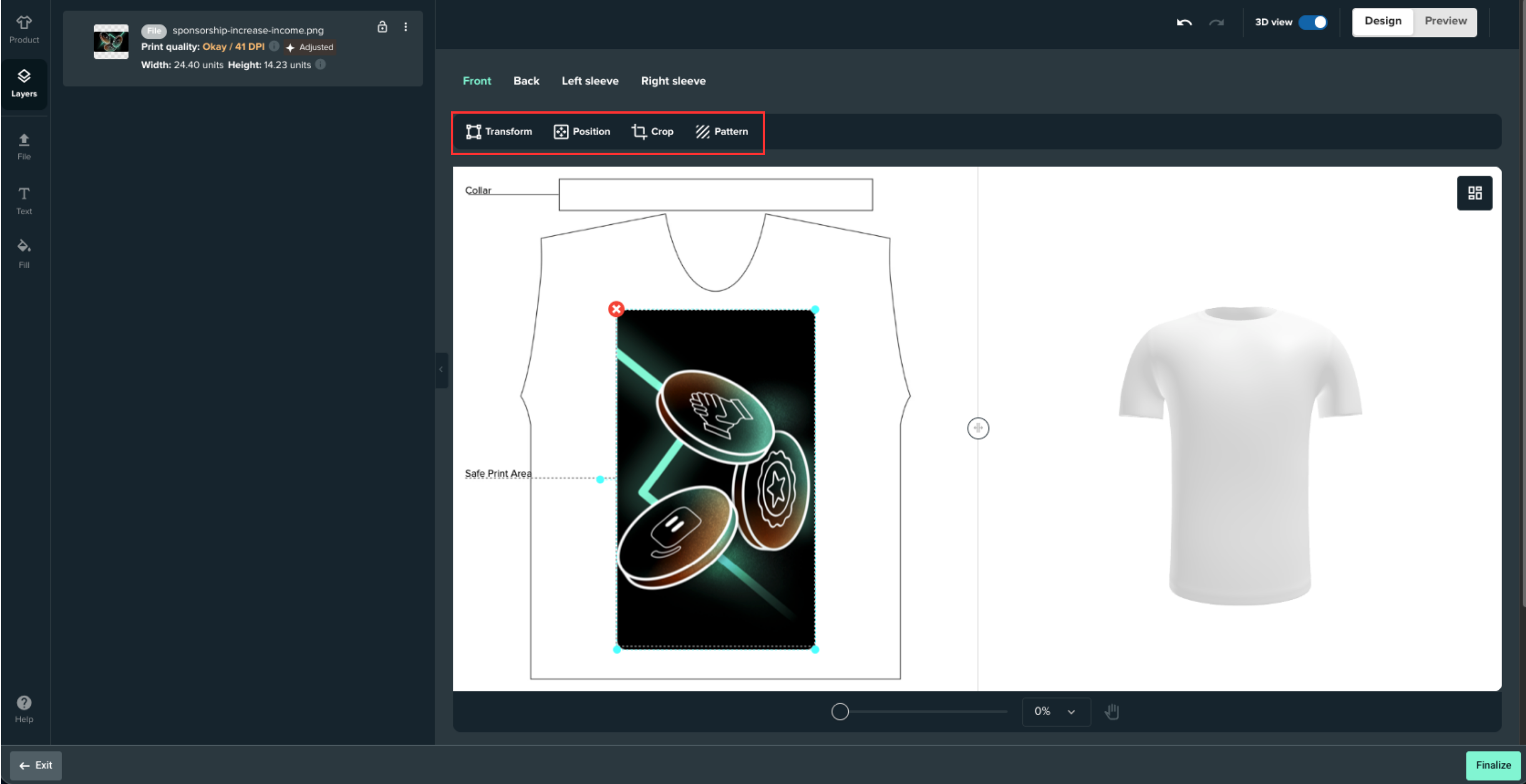Select the Layers sidebar panel

point(24,83)
